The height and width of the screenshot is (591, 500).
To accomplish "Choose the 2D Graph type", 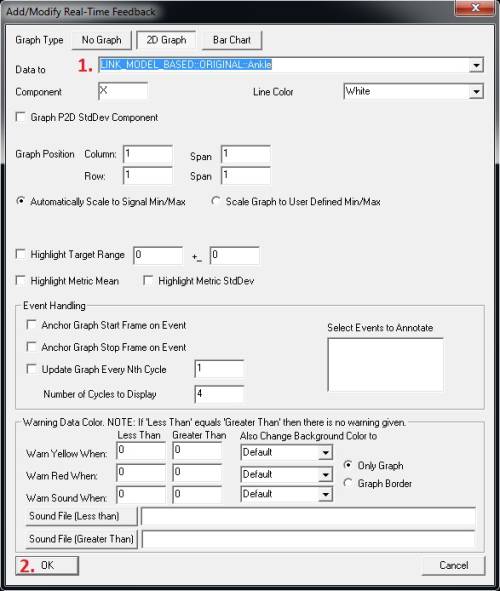I will pyautogui.click(x=166, y=40).
